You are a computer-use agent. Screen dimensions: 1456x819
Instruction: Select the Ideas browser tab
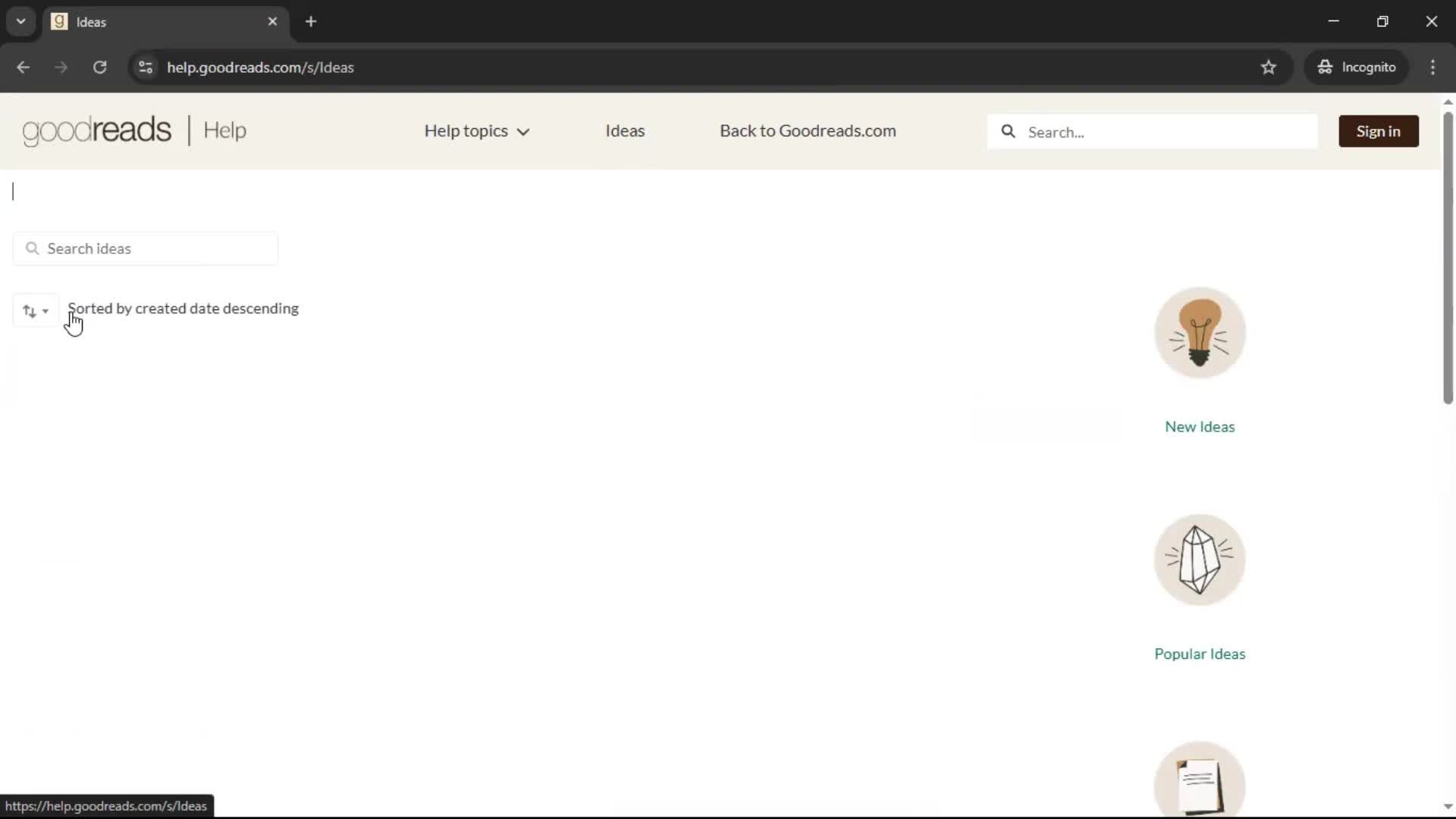[x=165, y=22]
